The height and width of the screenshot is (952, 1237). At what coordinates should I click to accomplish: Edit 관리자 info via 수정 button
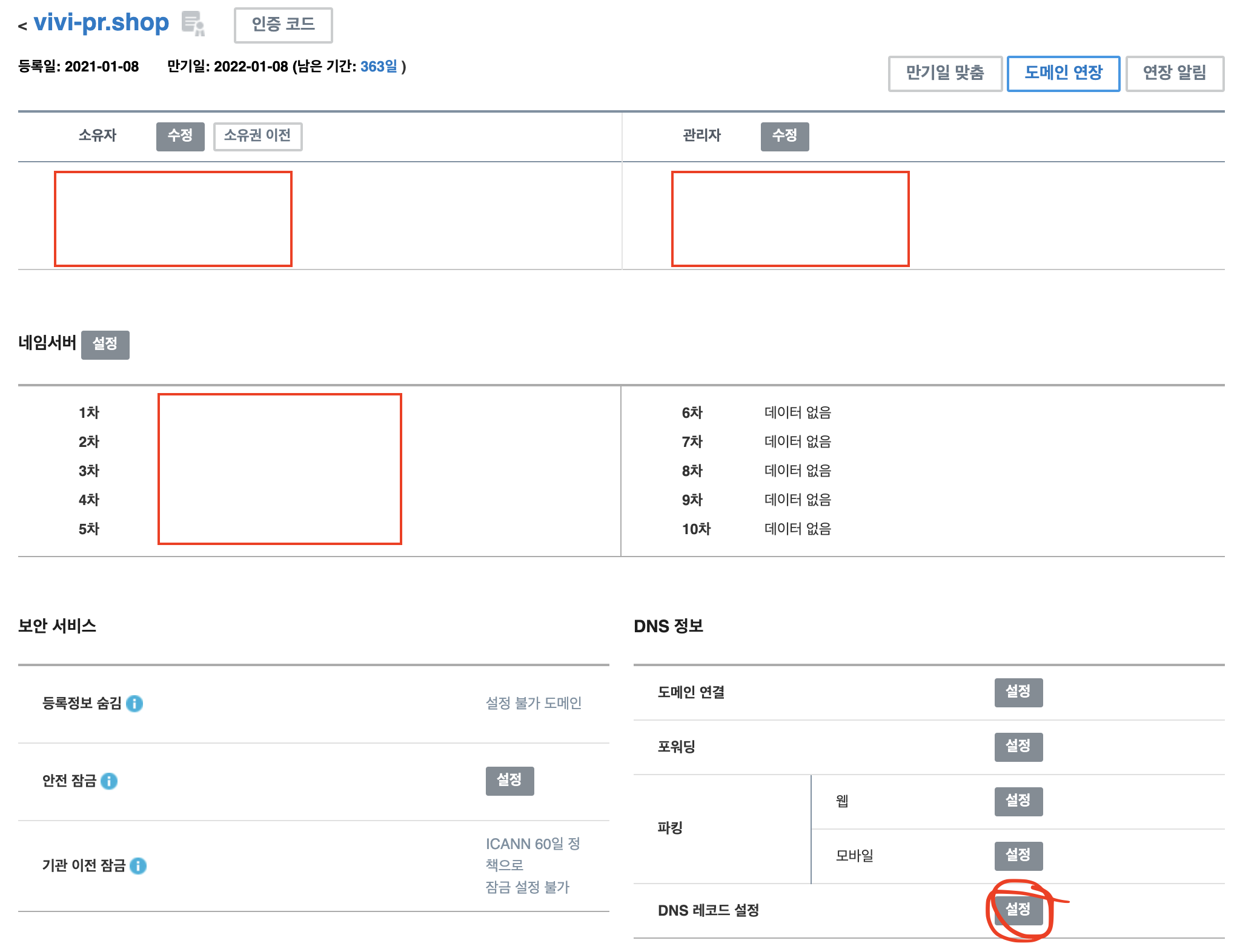tap(784, 136)
